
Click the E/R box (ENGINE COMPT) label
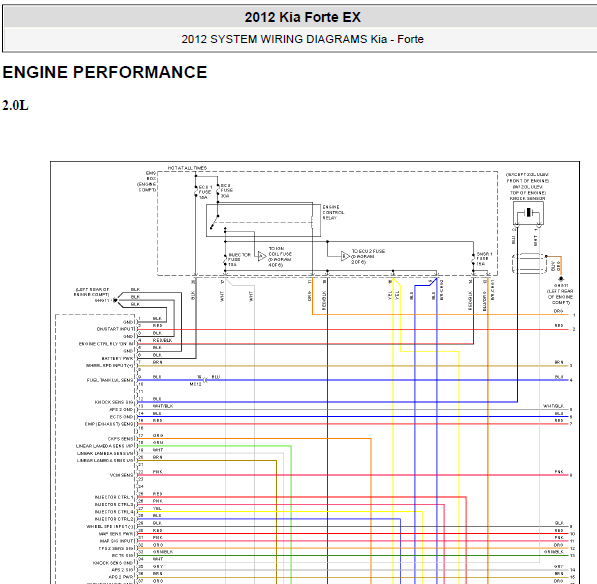(x=147, y=181)
